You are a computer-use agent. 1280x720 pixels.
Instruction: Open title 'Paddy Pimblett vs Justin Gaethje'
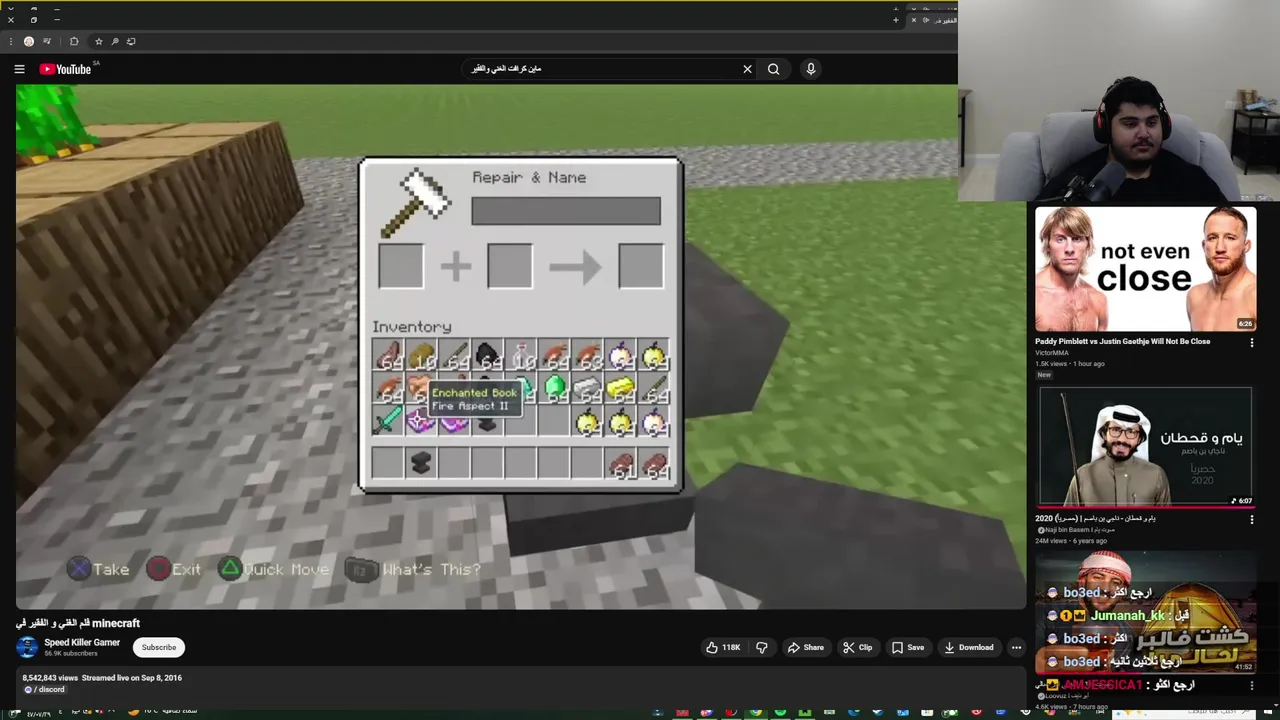tap(1122, 341)
